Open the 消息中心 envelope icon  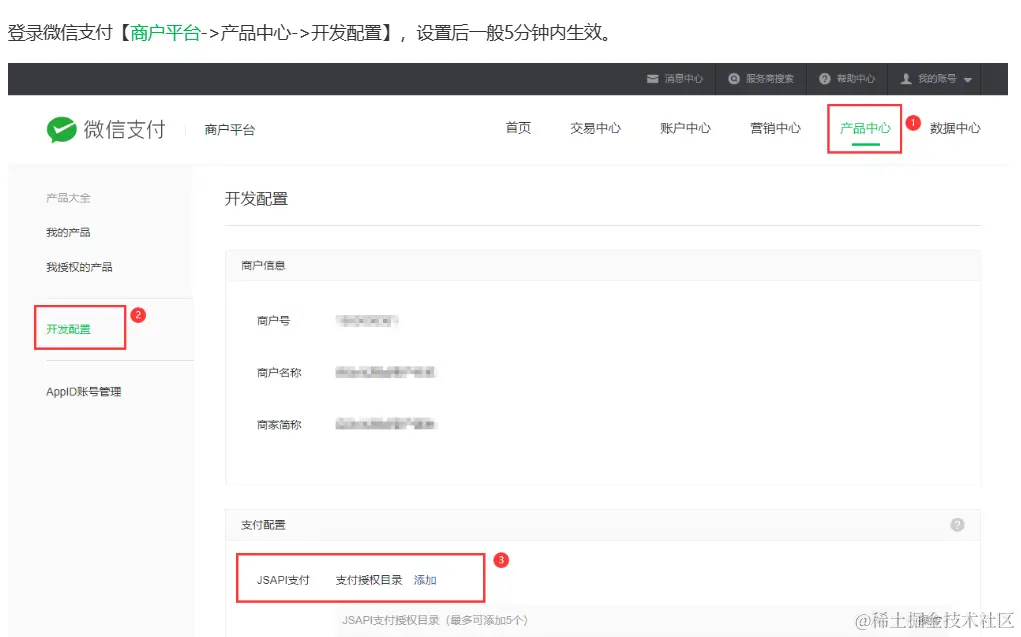click(652, 79)
